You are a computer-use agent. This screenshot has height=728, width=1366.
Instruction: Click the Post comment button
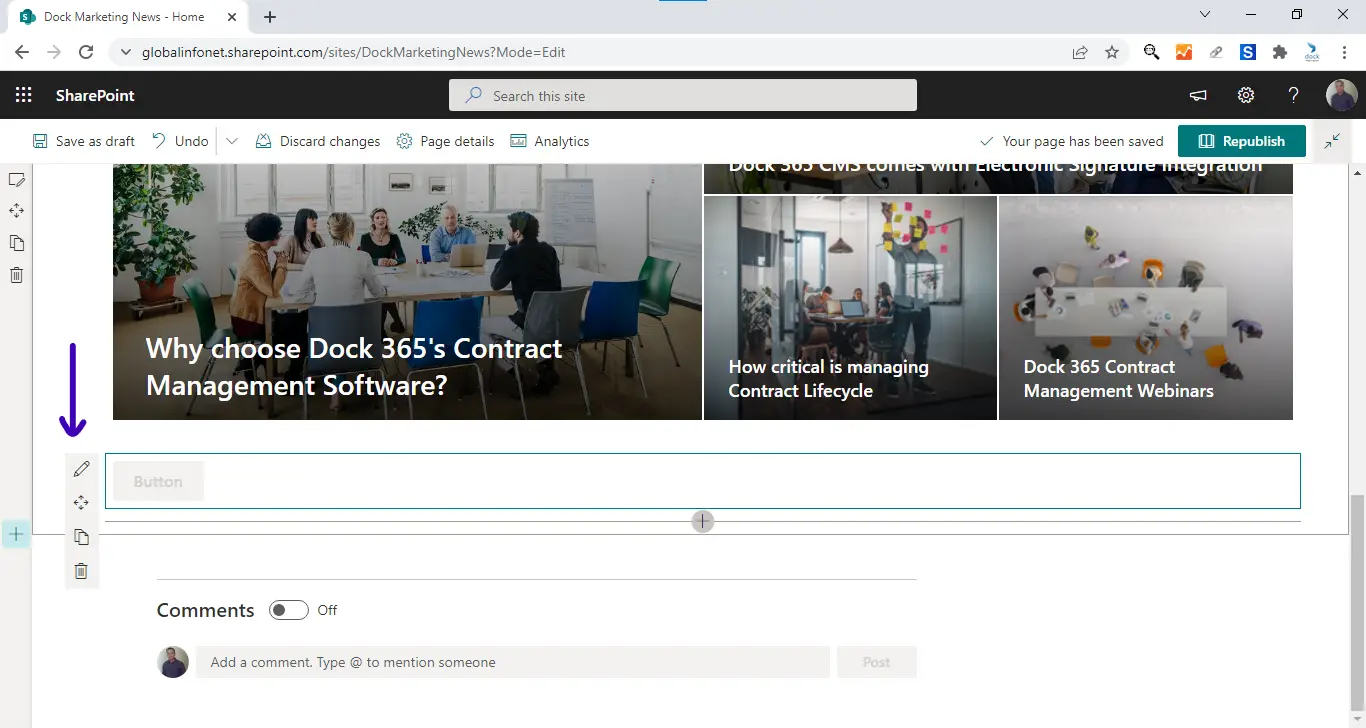pos(876,662)
